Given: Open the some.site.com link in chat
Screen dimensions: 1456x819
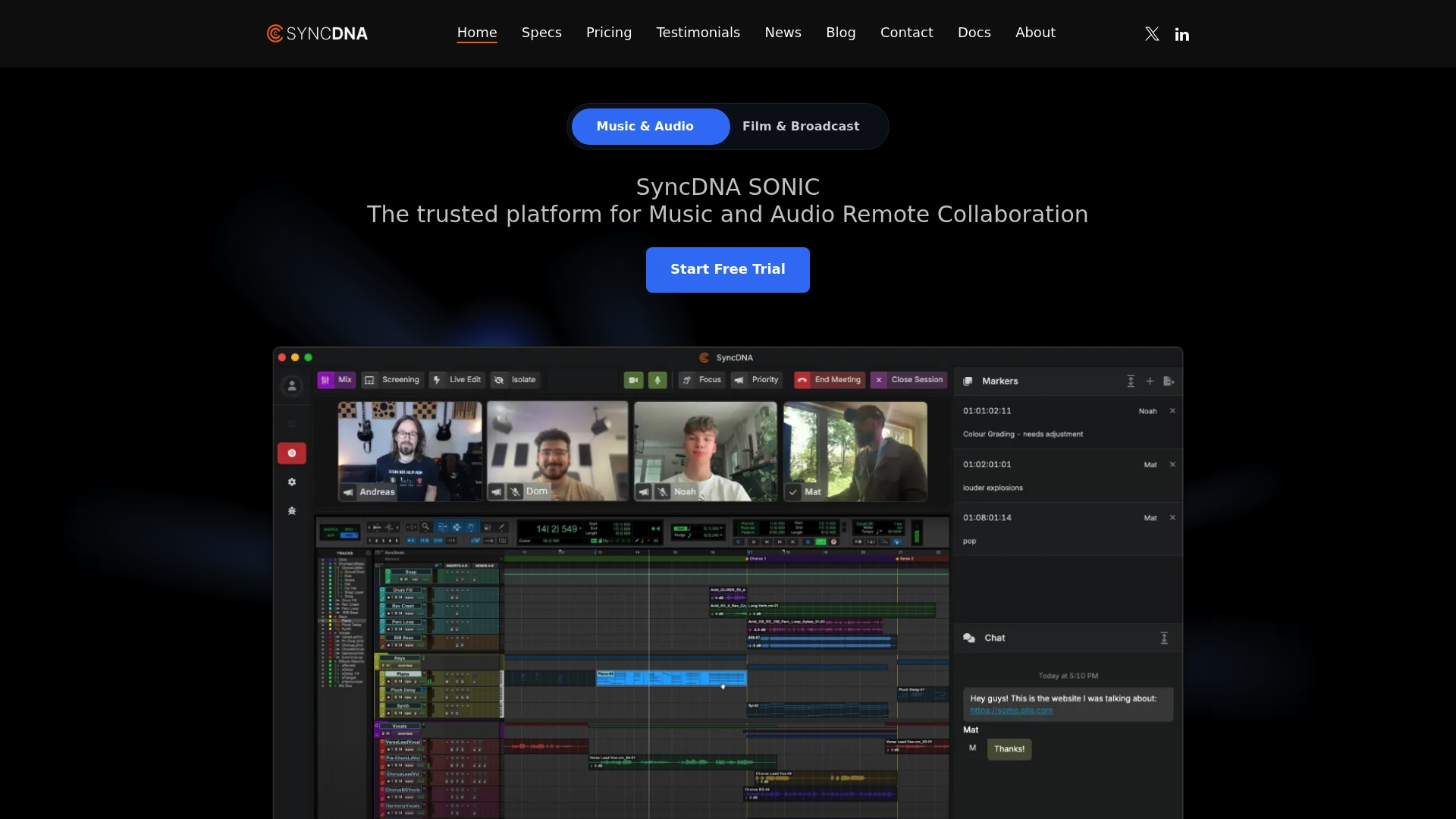Looking at the screenshot, I should 1012,711.
